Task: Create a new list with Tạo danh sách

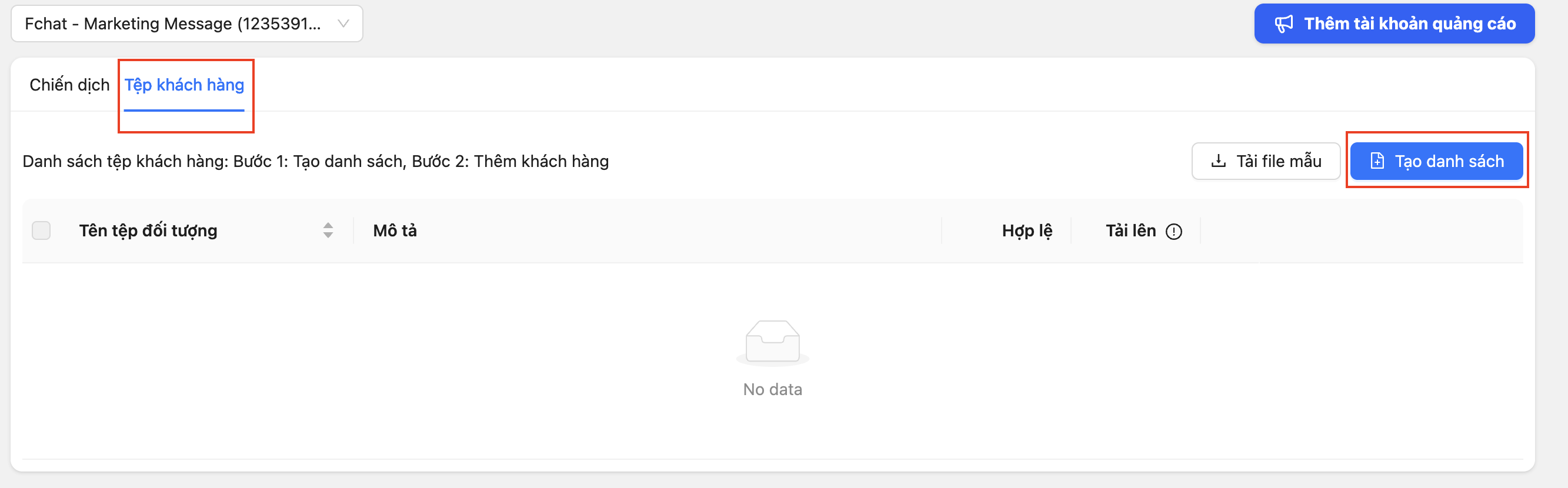Action: [x=1436, y=161]
